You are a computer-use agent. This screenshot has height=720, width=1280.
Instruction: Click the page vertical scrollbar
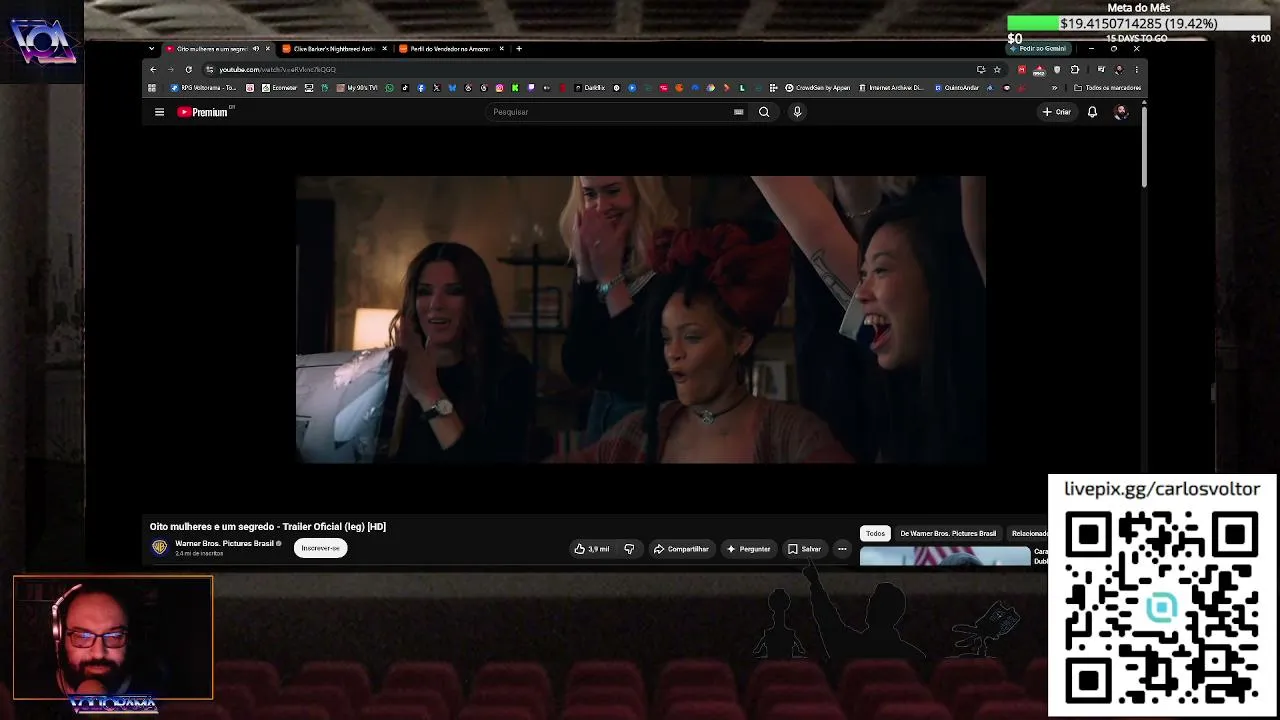[1144, 145]
